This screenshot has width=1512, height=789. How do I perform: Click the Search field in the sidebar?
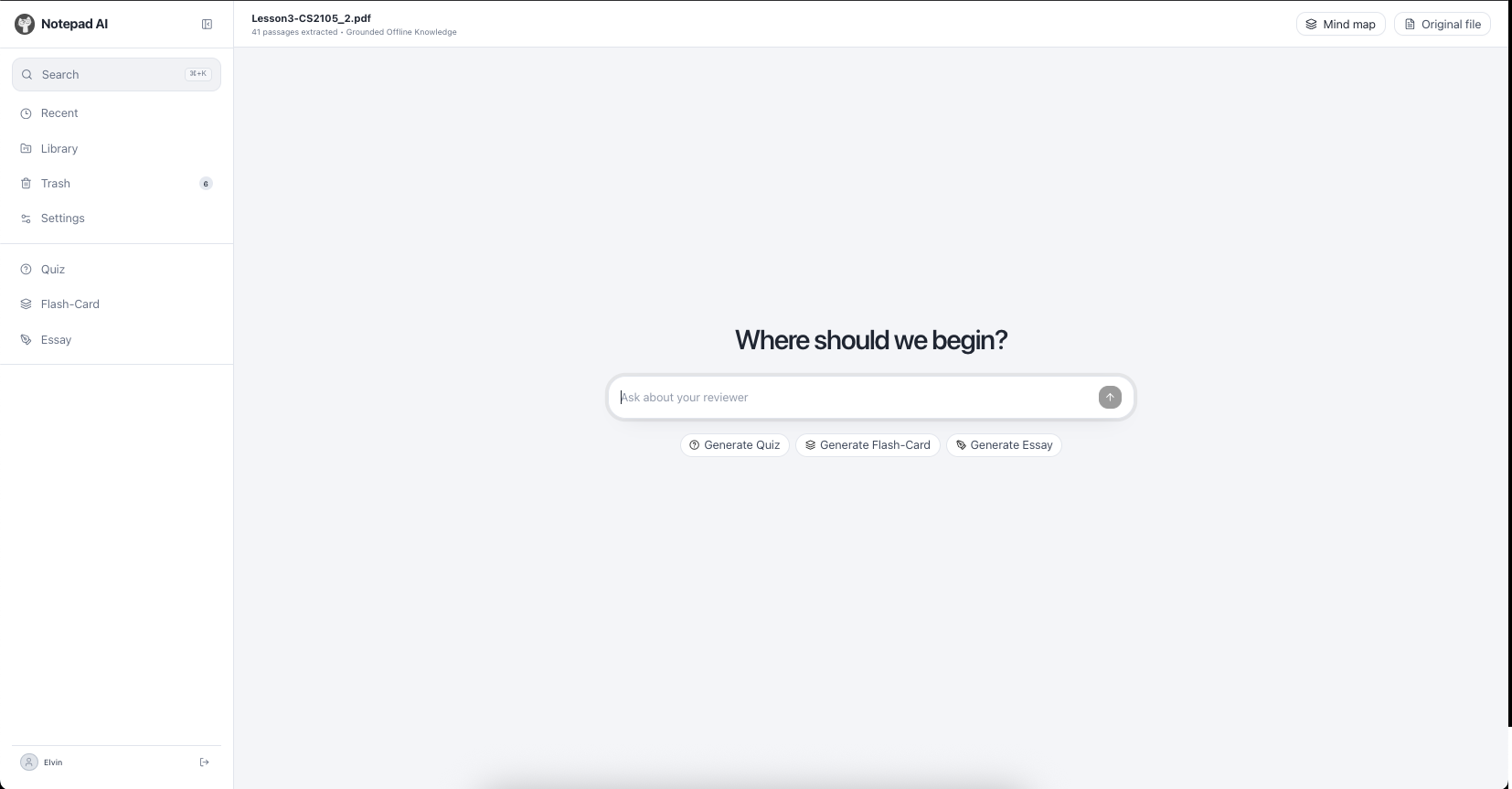(x=116, y=74)
